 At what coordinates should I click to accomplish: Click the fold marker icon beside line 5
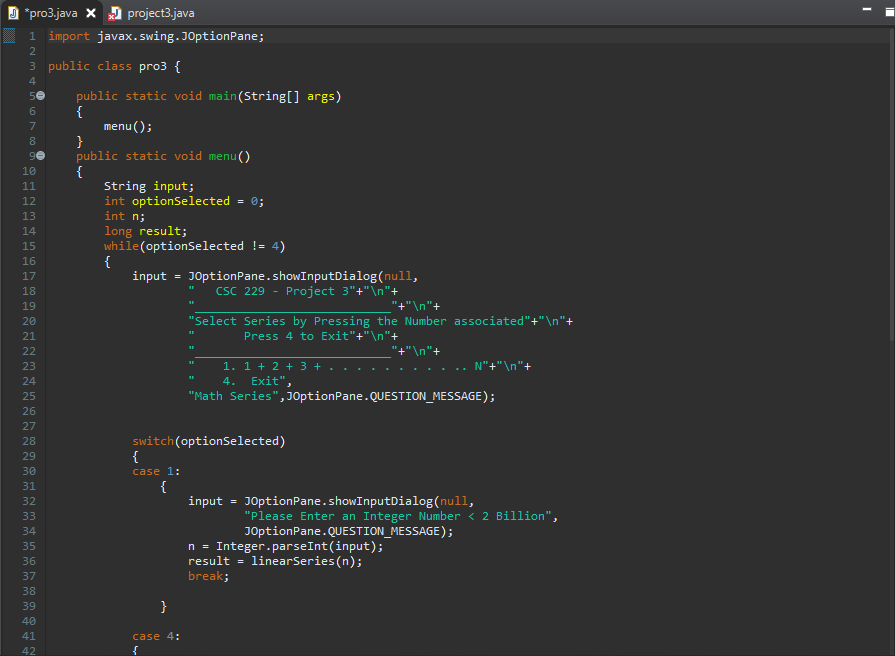coord(40,95)
